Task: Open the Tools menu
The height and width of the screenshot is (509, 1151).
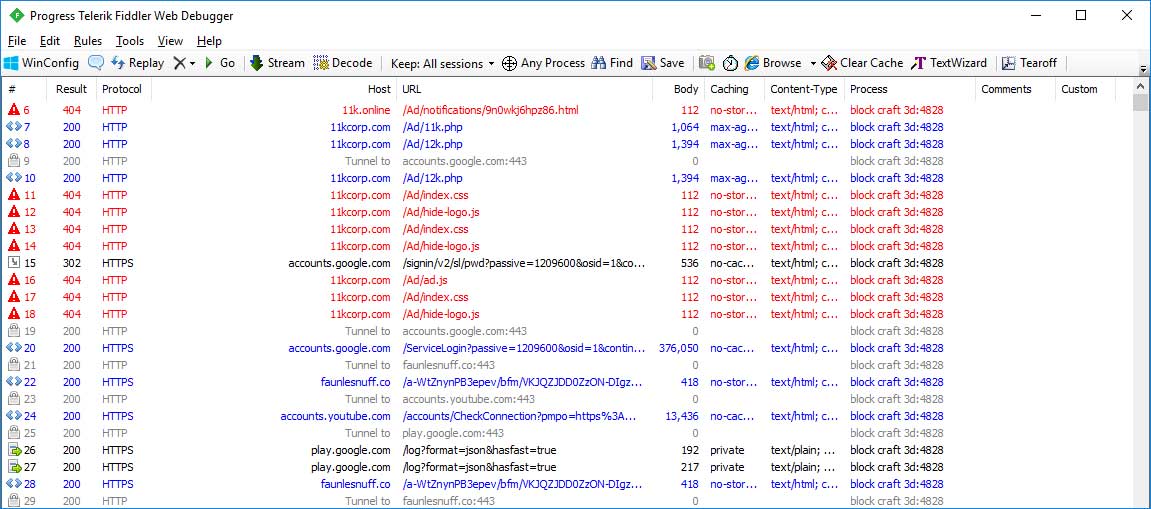Action: tap(130, 41)
